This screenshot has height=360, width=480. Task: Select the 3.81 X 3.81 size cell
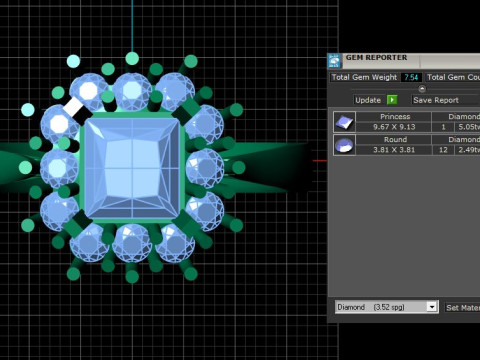coord(394,150)
